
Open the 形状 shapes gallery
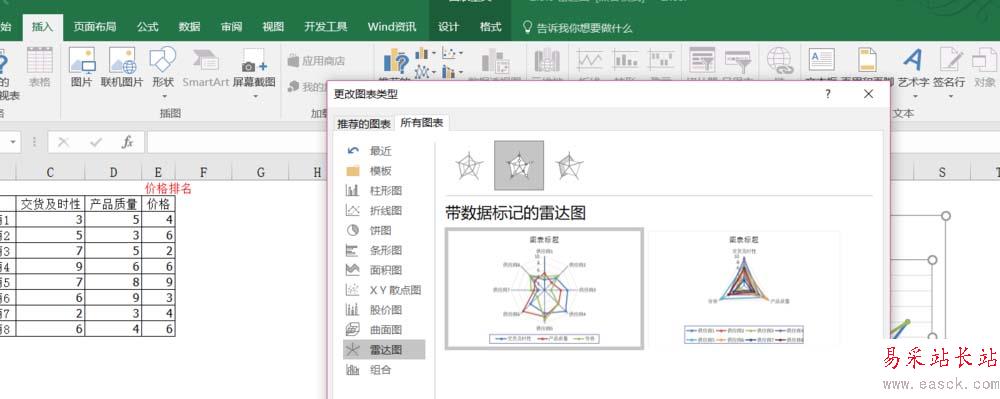click(x=163, y=67)
